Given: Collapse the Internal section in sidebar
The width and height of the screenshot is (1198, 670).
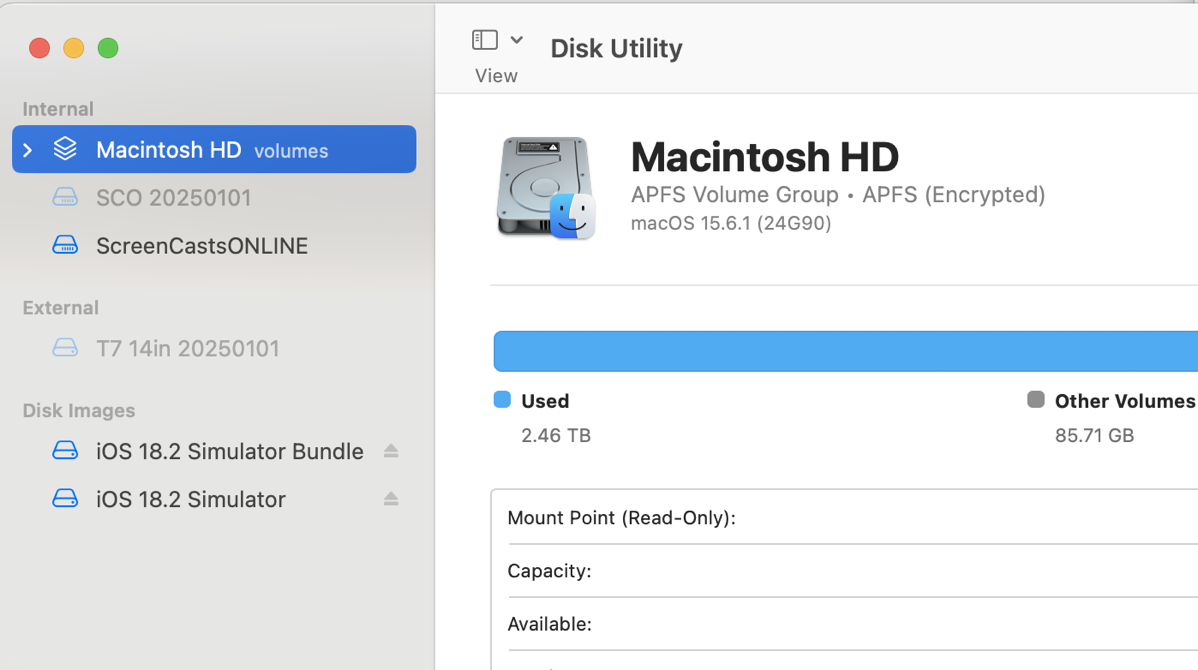Looking at the screenshot, I should (57, 109).
